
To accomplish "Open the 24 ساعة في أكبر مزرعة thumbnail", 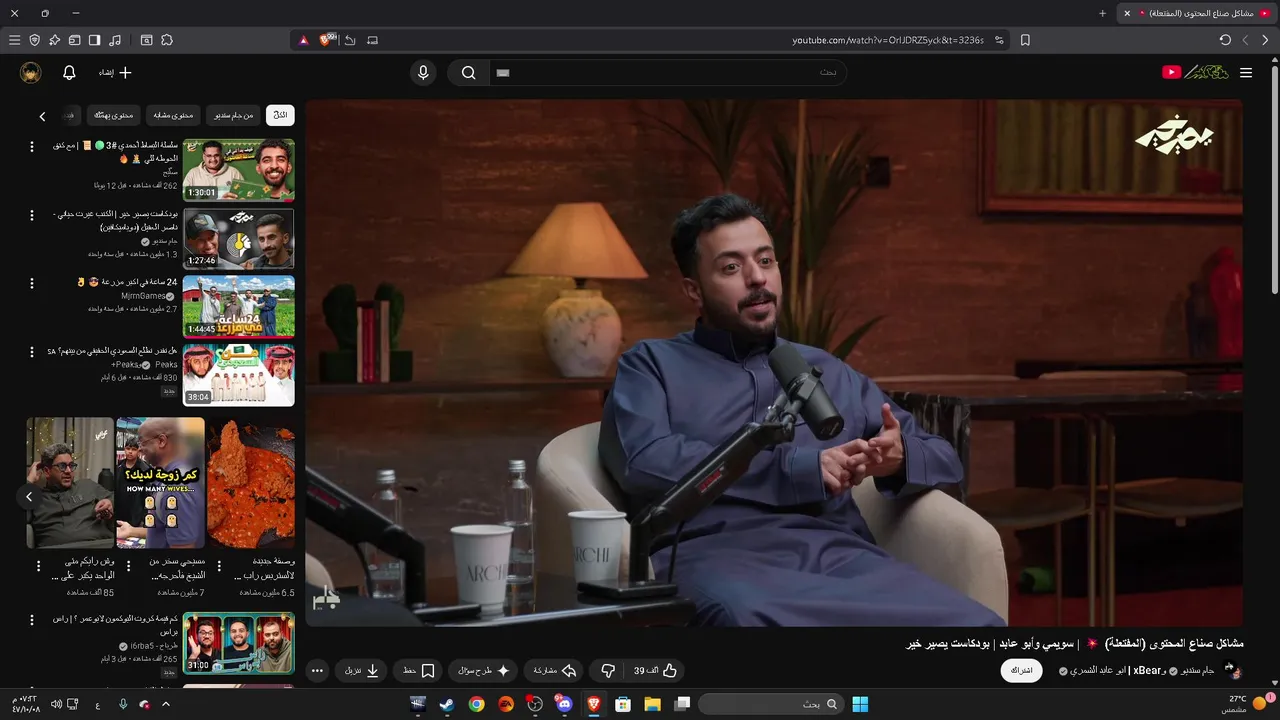I will click(x=238, y=306).
